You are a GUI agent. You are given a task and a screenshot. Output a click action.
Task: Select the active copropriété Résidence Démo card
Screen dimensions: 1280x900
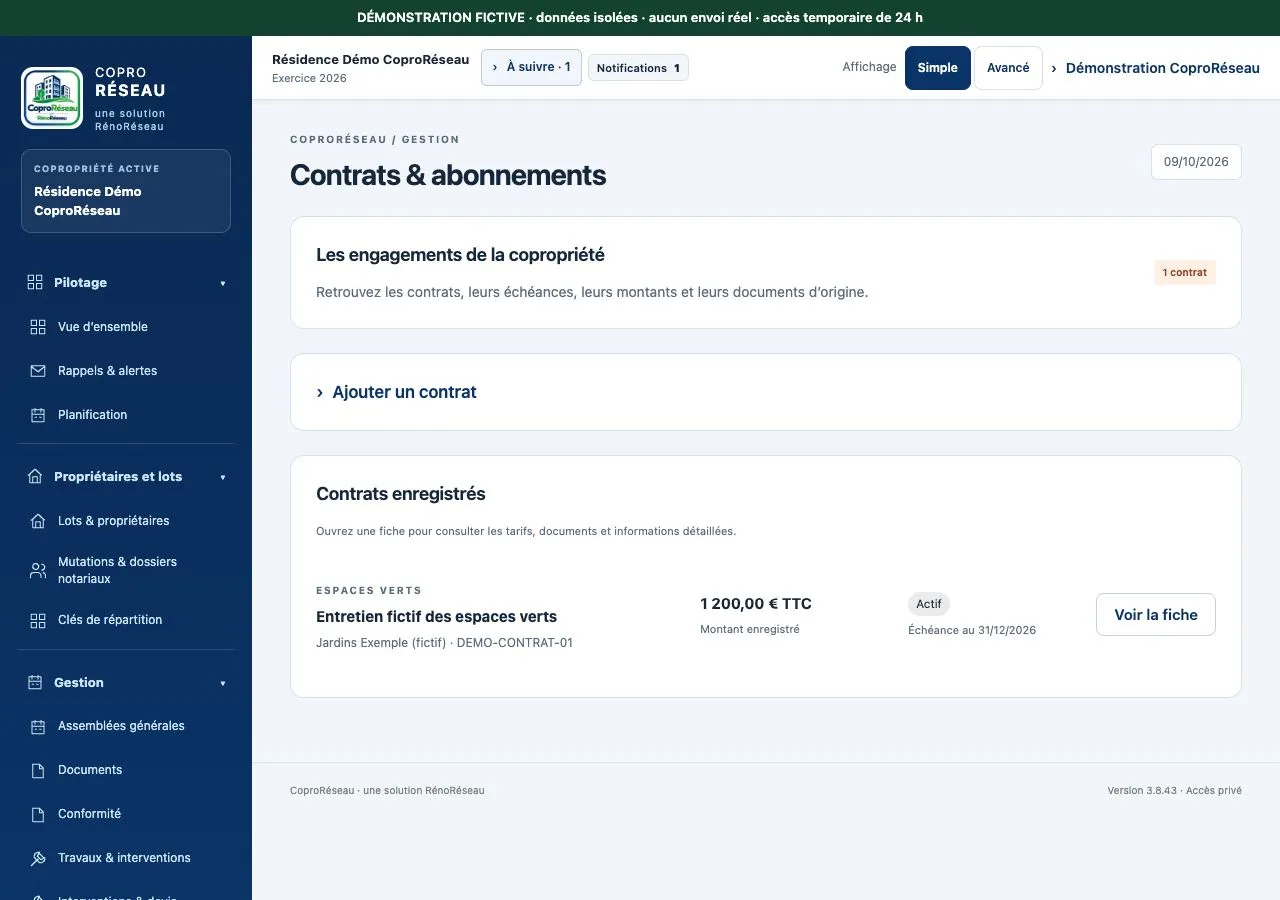(x=126, y=191)
